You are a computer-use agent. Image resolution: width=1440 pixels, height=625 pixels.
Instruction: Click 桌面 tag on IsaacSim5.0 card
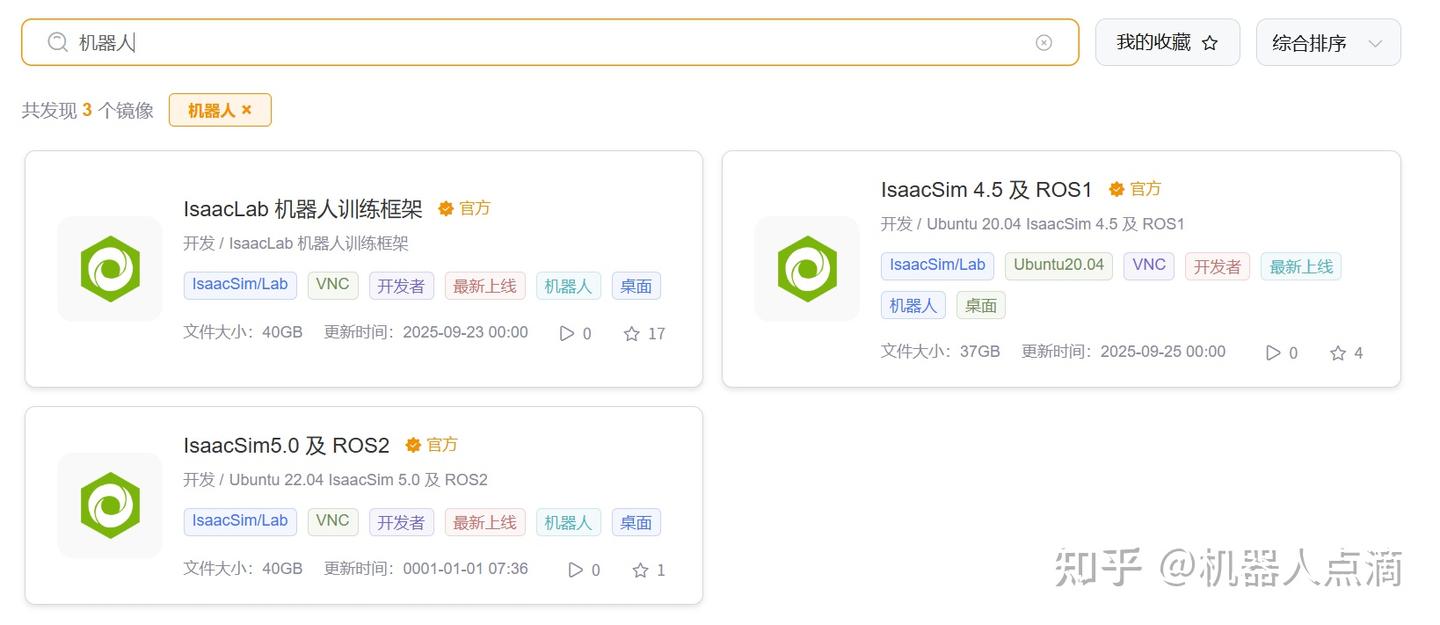(636, 522)
